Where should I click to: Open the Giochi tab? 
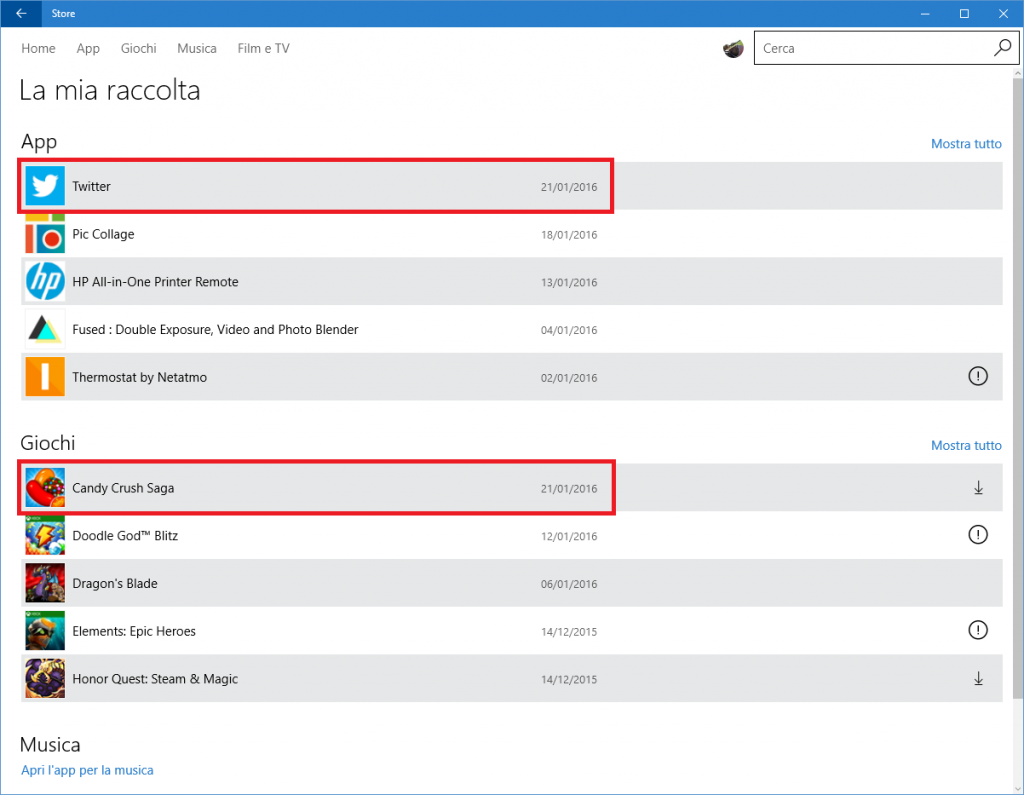[138, 48]
